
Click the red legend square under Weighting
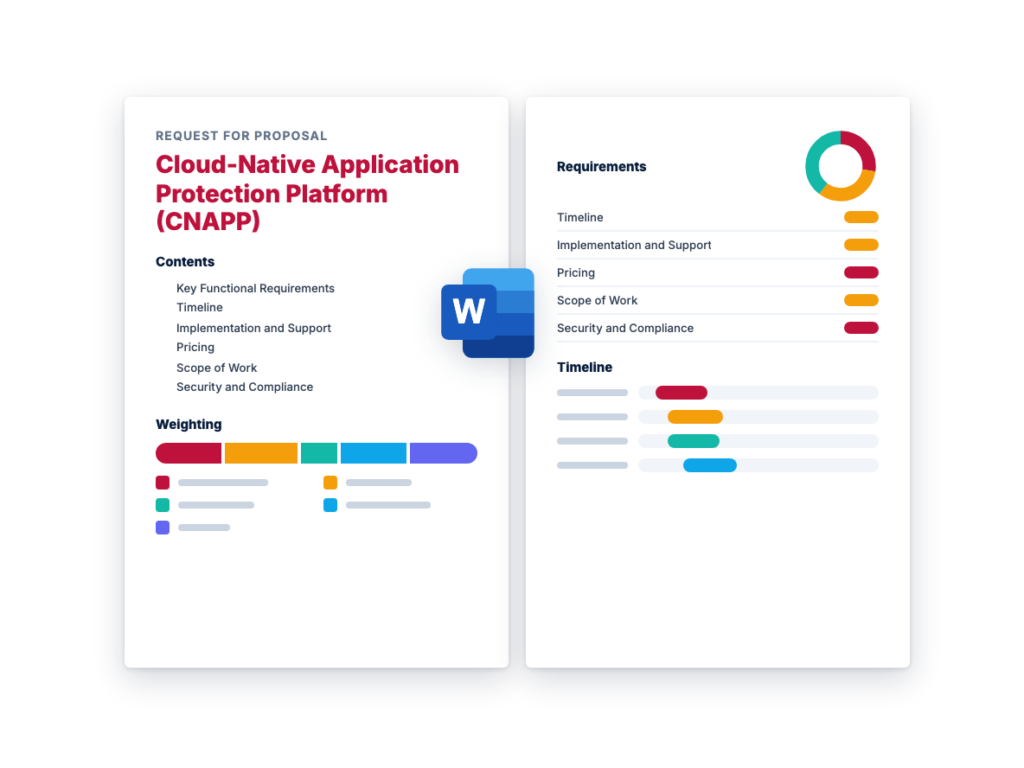[163, 483]
